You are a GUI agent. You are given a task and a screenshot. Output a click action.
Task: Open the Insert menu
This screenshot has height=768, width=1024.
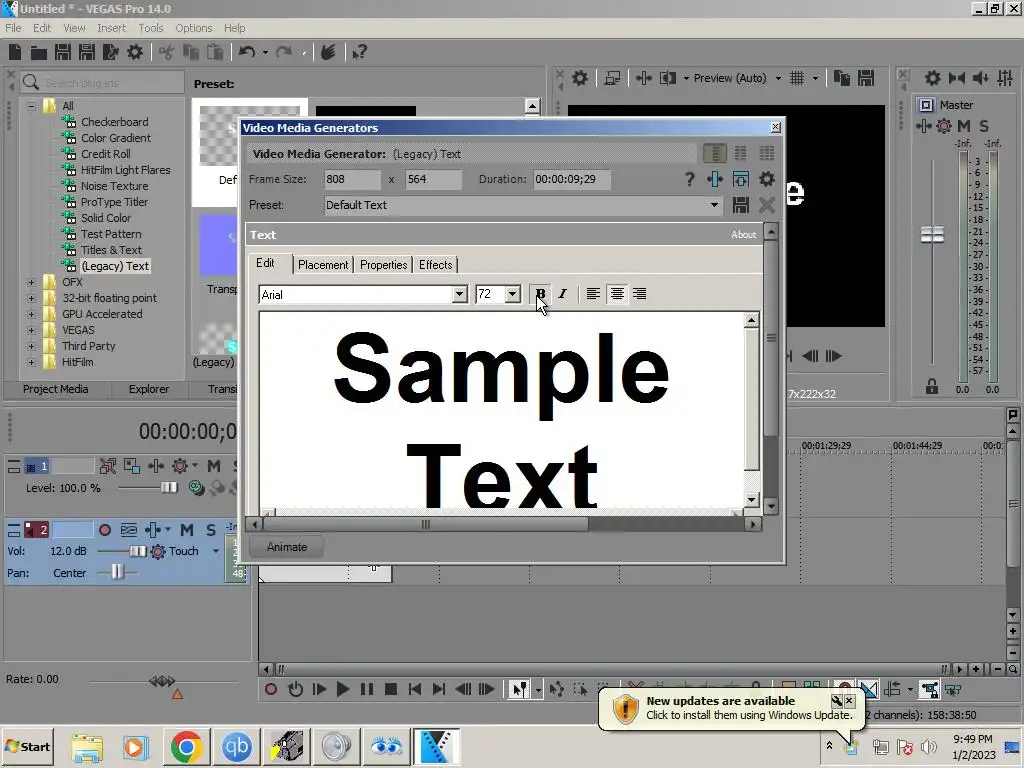point(112,28)
